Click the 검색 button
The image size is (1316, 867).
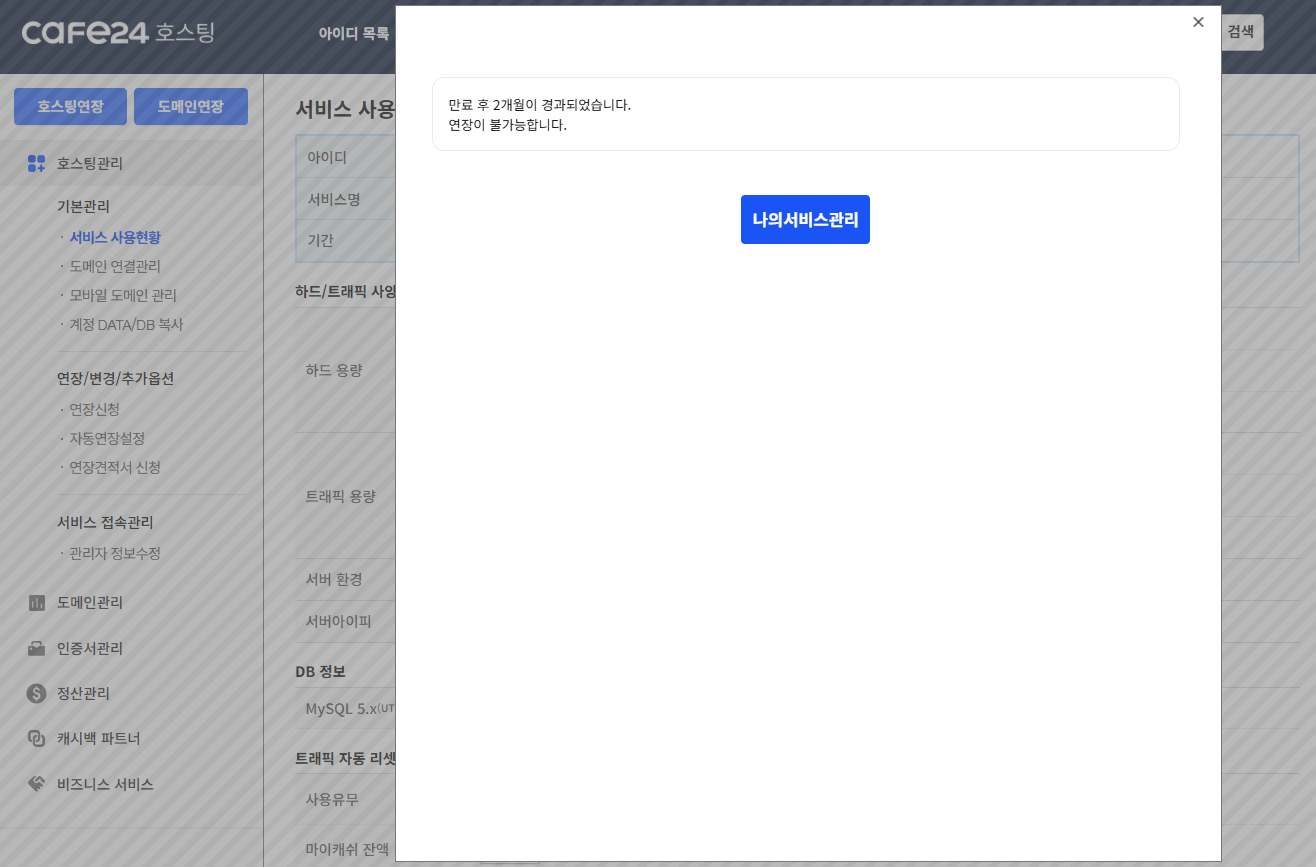1241,32
